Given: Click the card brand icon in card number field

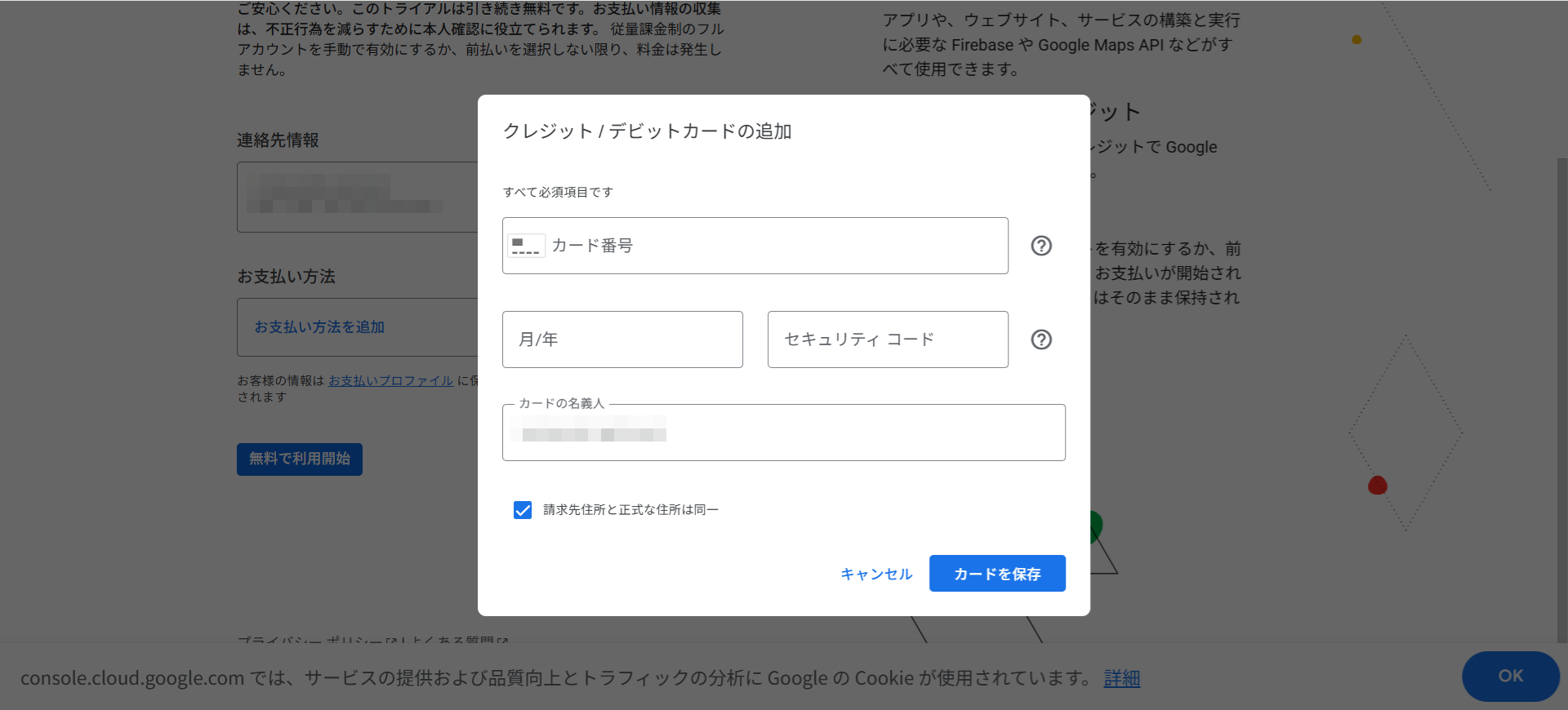Looking at the screenshot, I should [525, 246].
